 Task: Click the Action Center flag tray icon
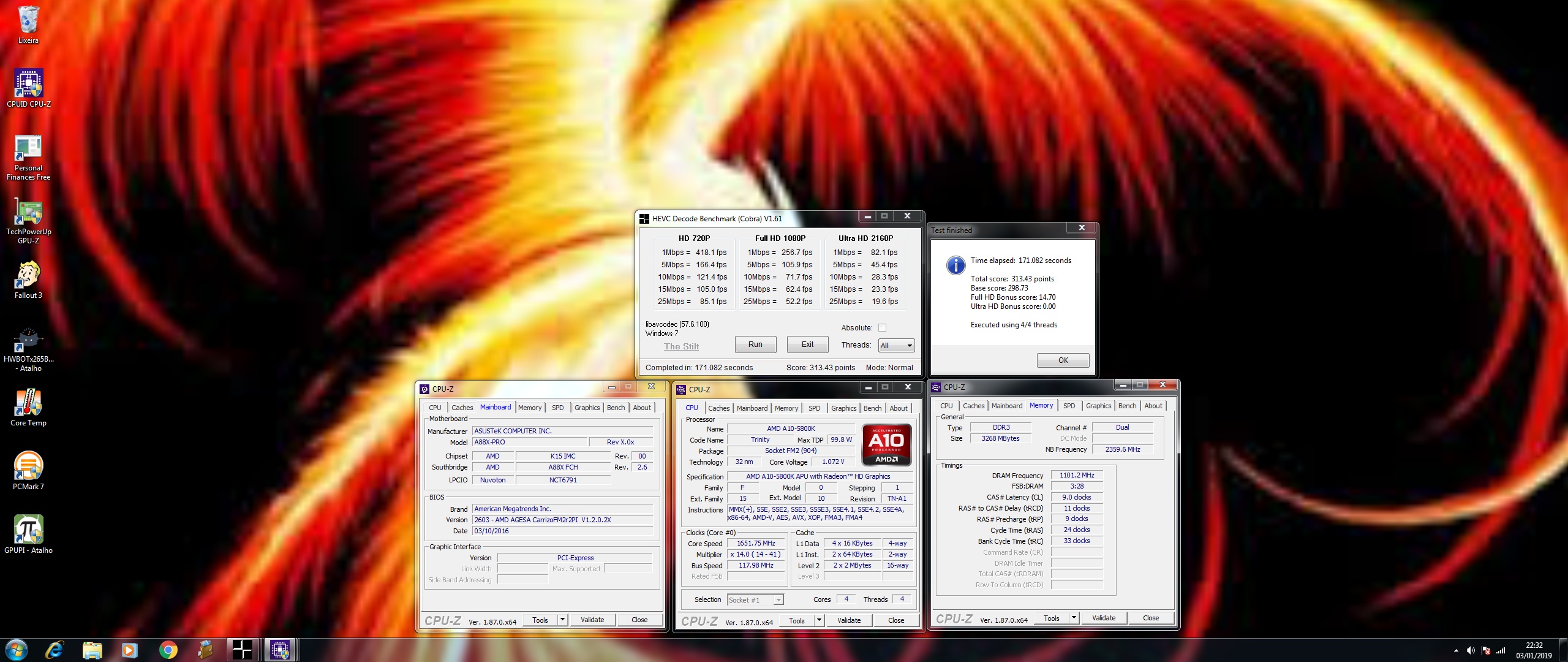pos(1485,650)
